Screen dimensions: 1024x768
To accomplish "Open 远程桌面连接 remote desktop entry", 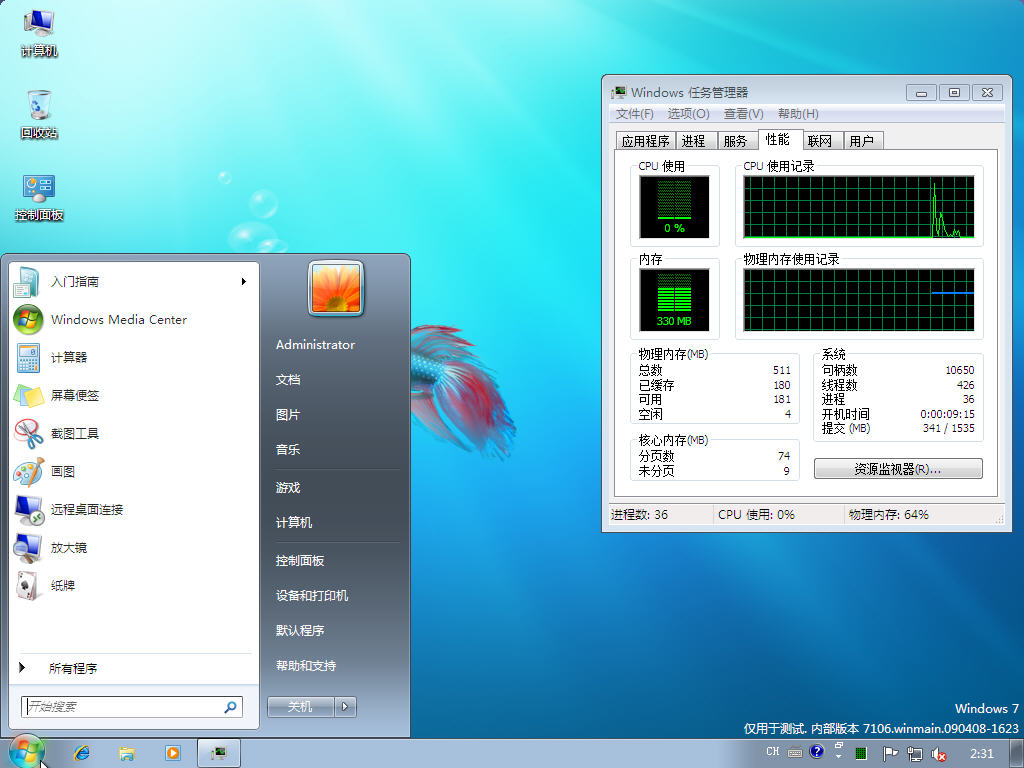I will click(x=133, y=509).
